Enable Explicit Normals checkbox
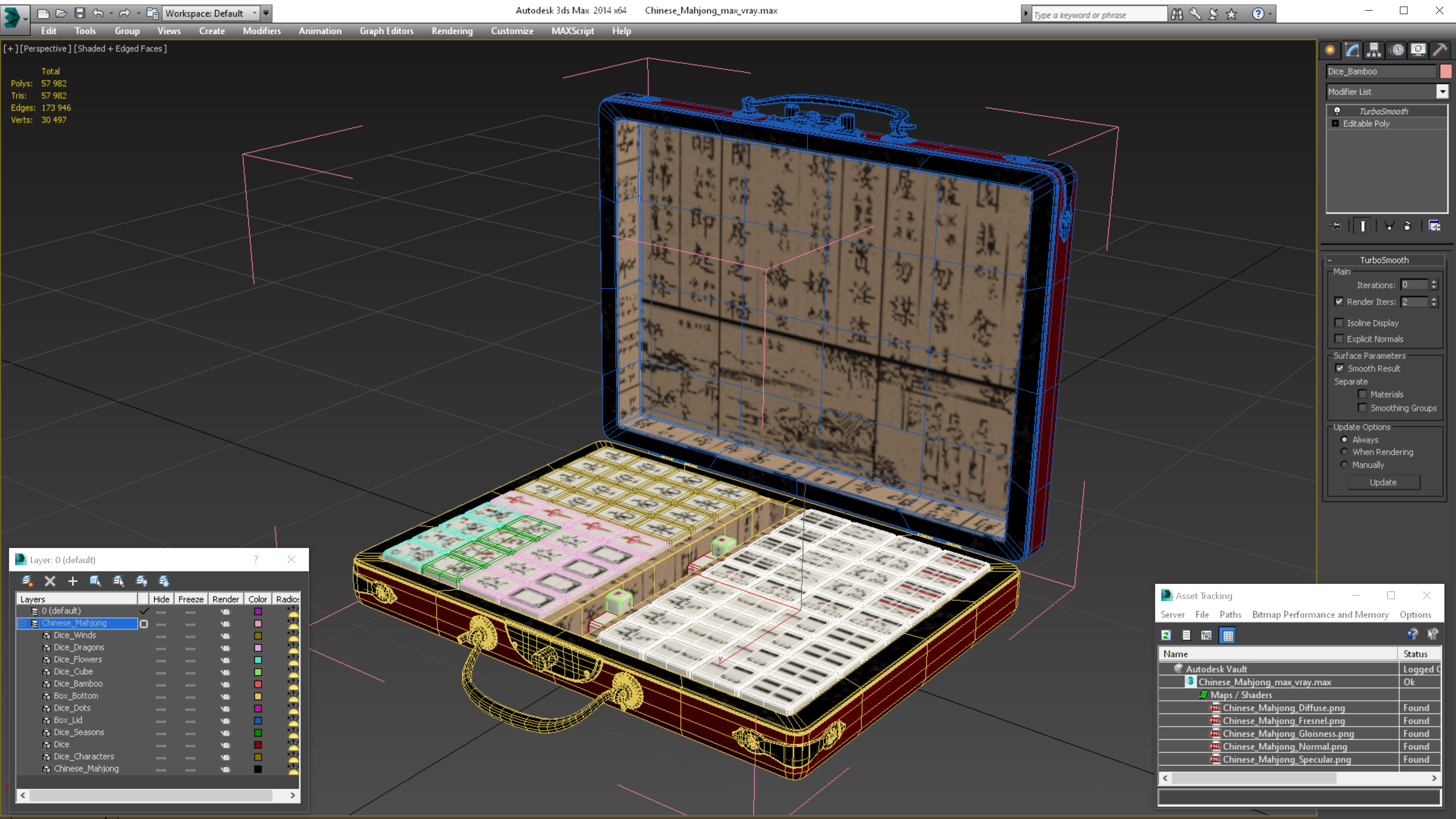 (1338, 339)
